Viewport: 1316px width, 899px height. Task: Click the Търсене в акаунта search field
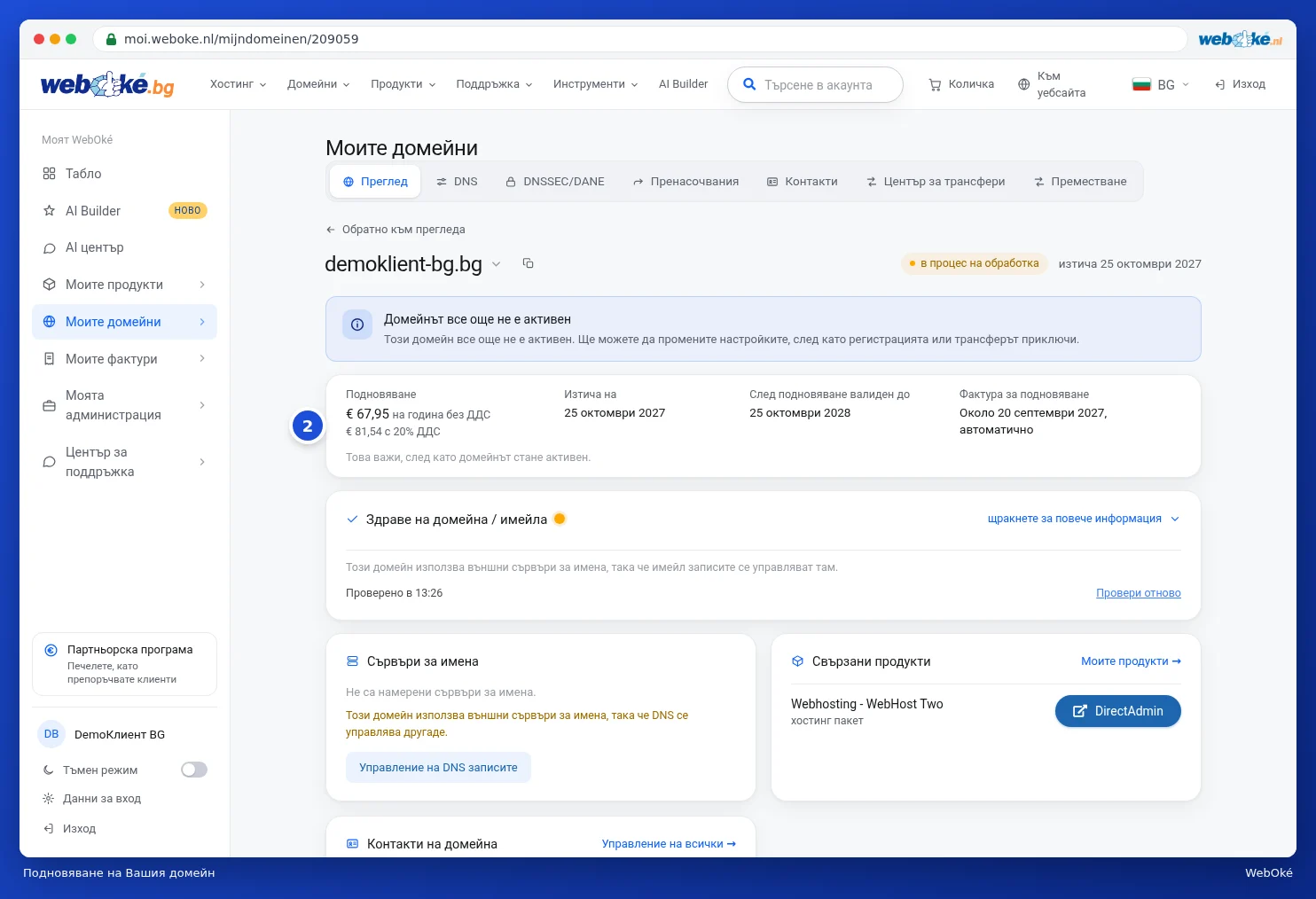pos(815,84)
